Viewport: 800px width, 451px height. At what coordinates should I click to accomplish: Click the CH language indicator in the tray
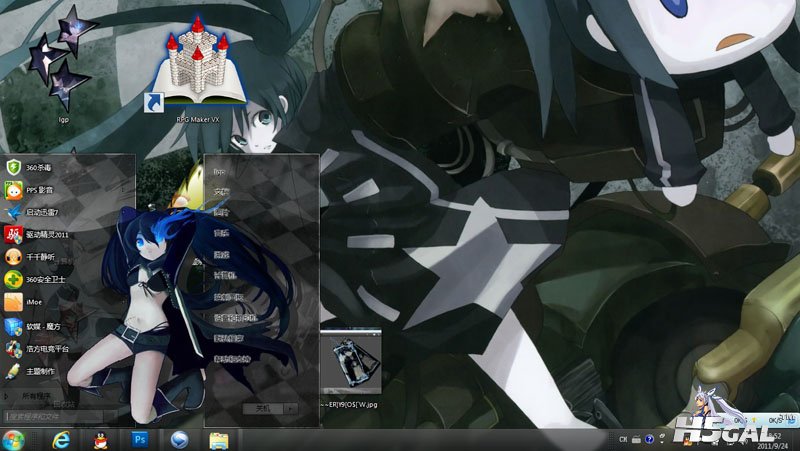[623, 439]
